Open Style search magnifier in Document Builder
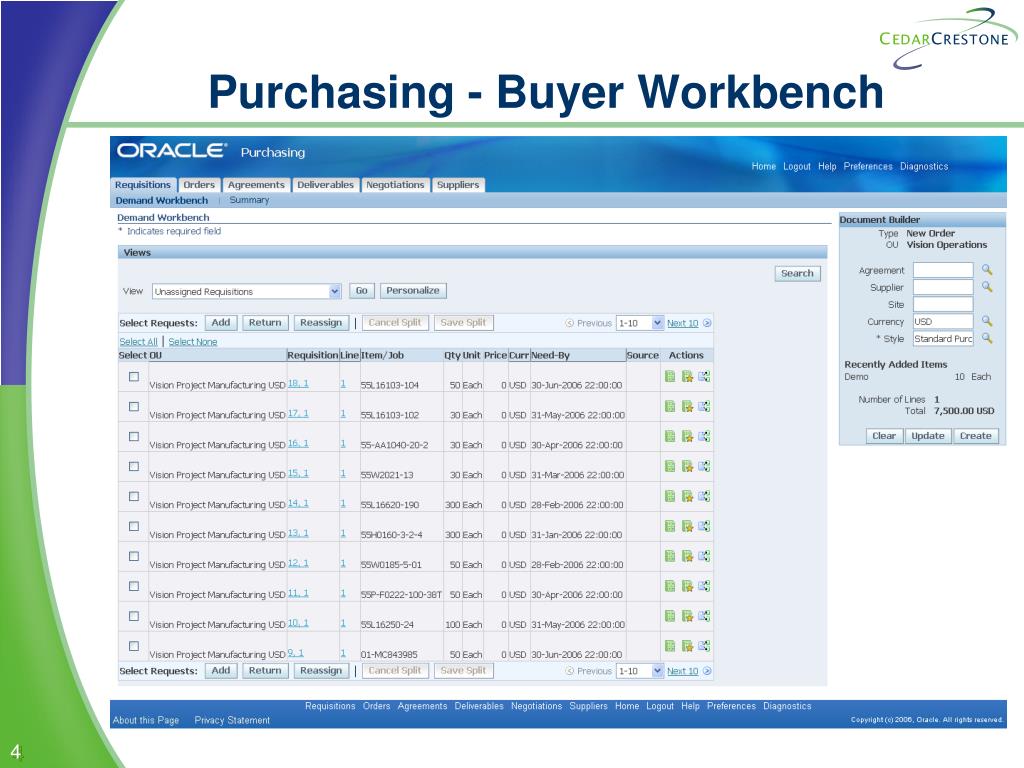1024x768 pixels. point(987,338)
